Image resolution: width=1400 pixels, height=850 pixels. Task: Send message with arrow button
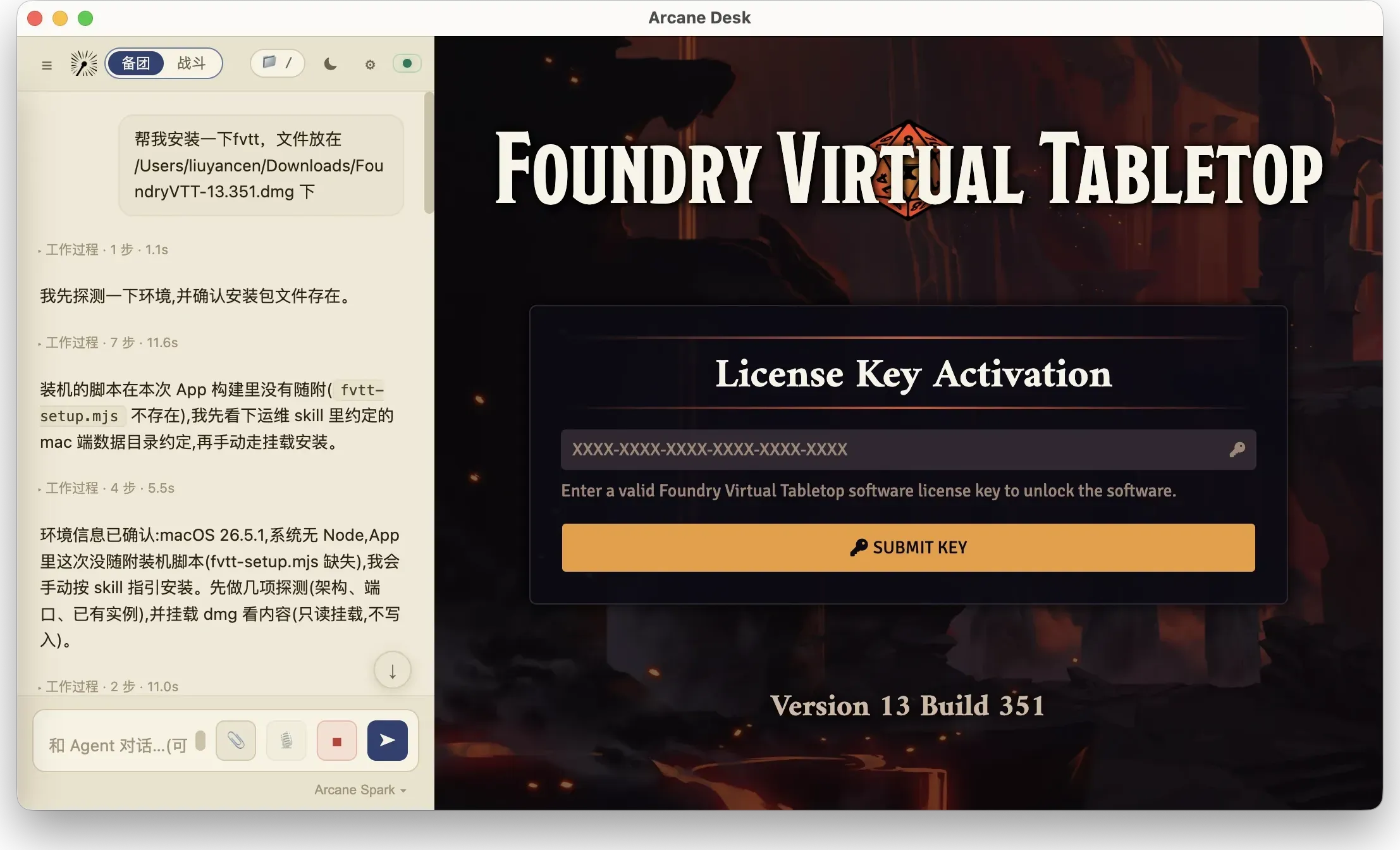pyautogui.click(x=388, y=741)
